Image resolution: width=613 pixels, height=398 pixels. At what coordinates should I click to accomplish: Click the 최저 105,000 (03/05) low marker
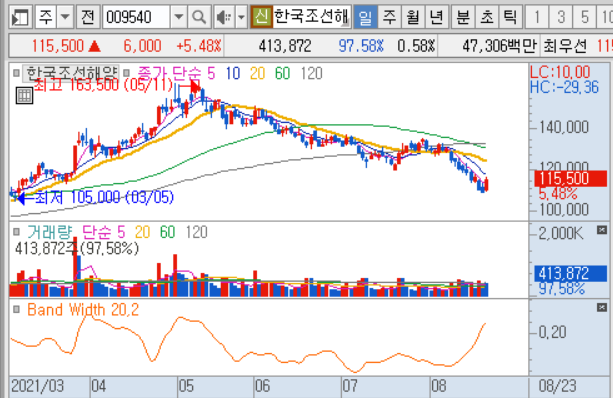(x=104, y=197)
